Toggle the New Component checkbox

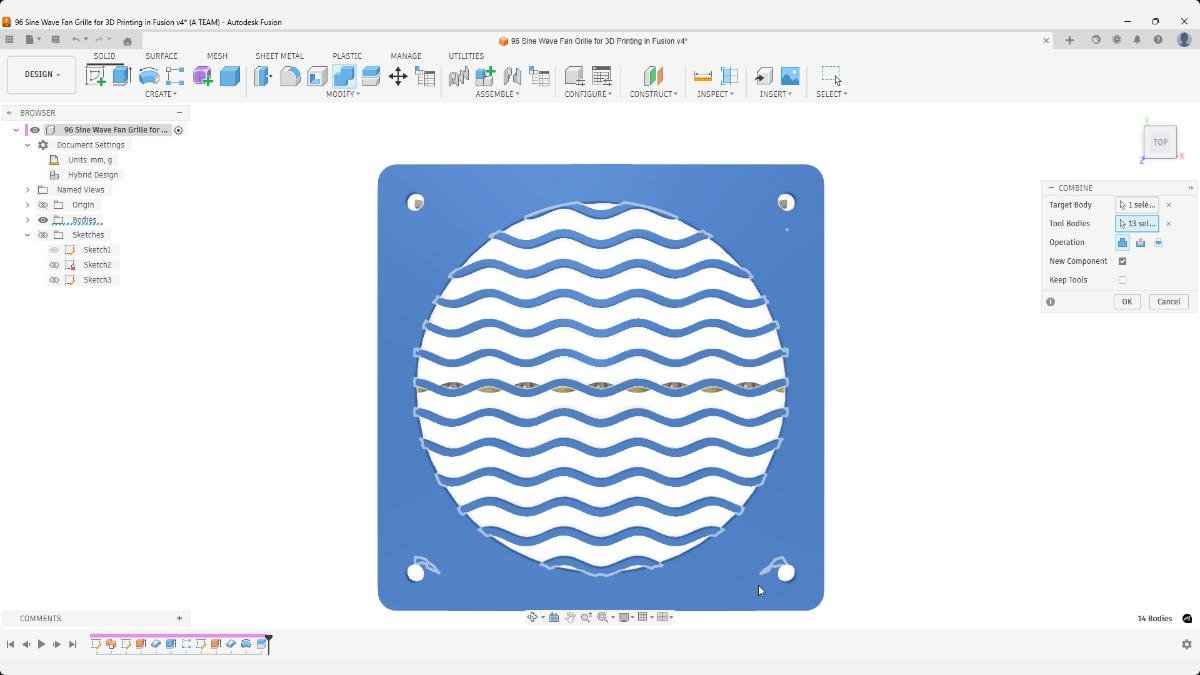point(1122,261)
